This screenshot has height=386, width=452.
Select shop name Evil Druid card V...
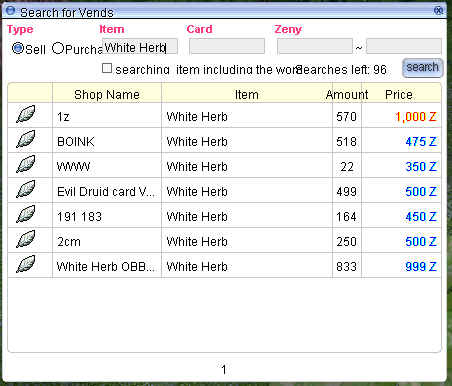106,192
